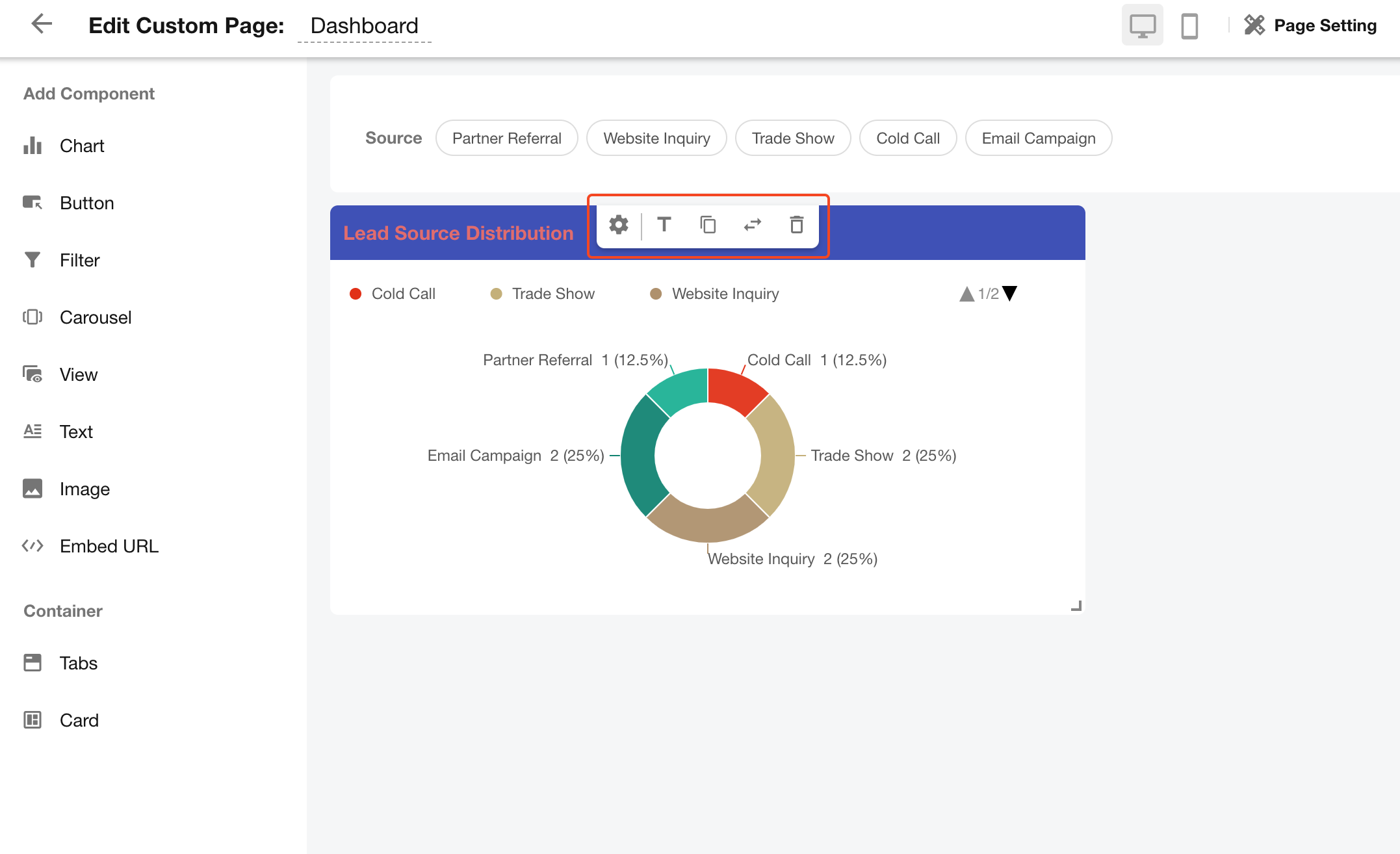1400x854 pixels.
Task: Delete the chart with trash icon
Action: [796, 225]
